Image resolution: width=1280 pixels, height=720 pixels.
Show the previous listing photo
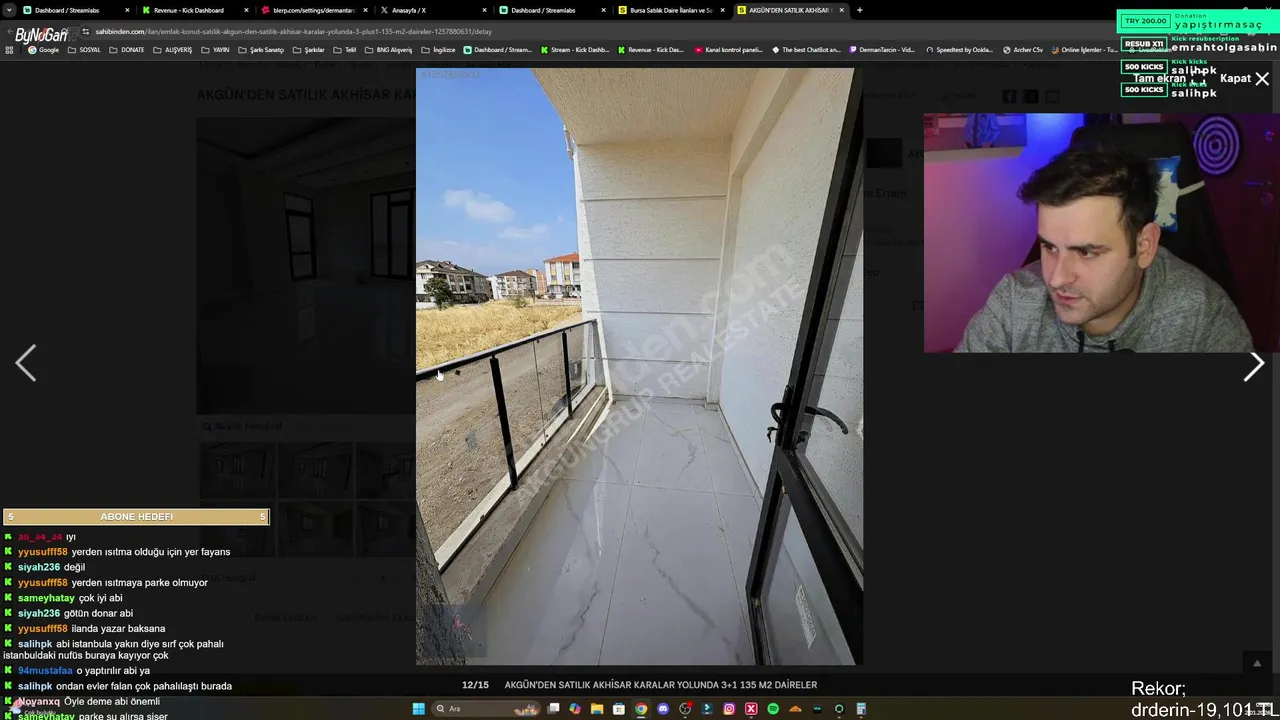coord(26,363)
